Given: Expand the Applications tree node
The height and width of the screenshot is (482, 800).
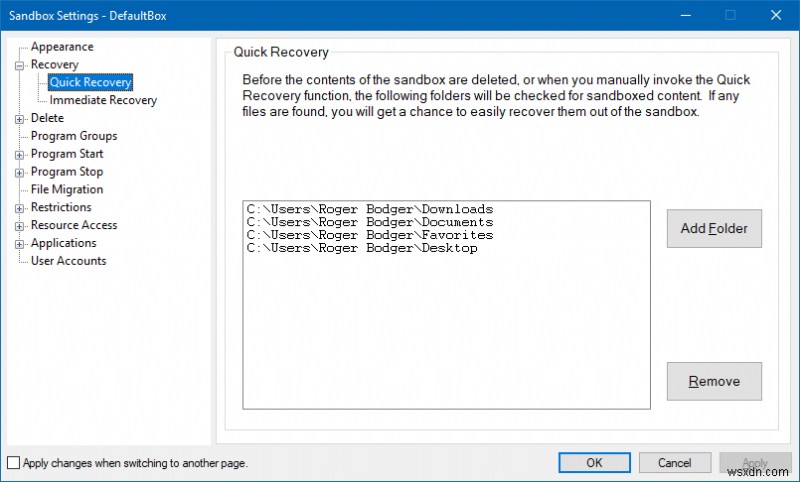Looking at the screenshot, I should click(x=19, y=244).
